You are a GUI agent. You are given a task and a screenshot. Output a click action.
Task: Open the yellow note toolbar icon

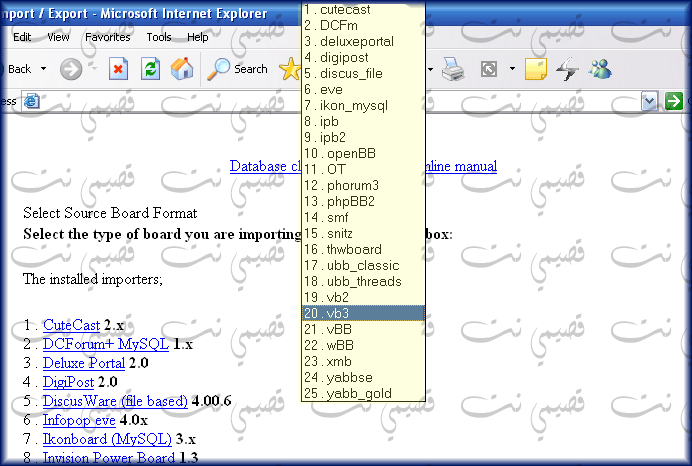coord(536,69)
